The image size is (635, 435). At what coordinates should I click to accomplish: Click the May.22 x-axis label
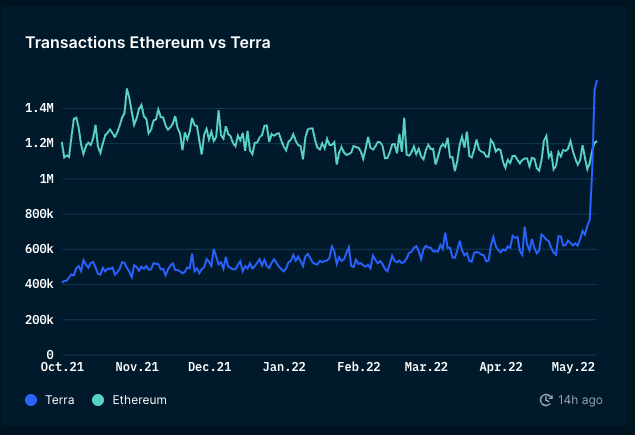pos(573,367)
